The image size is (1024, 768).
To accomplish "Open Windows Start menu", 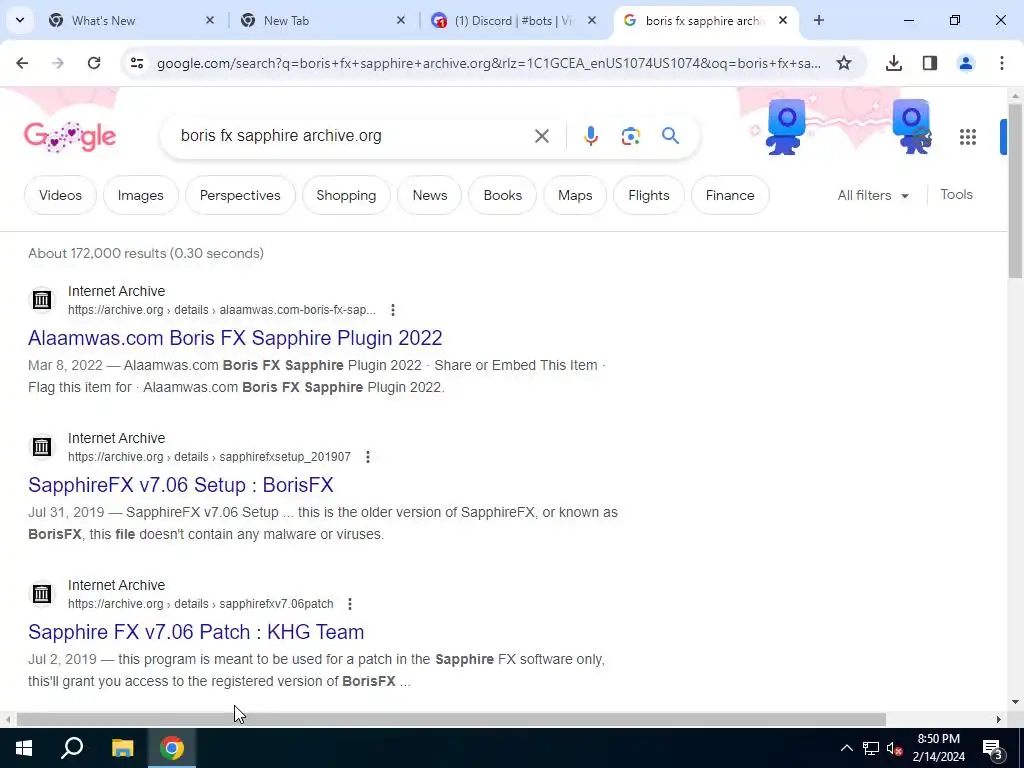I will (x=24, y=748).
